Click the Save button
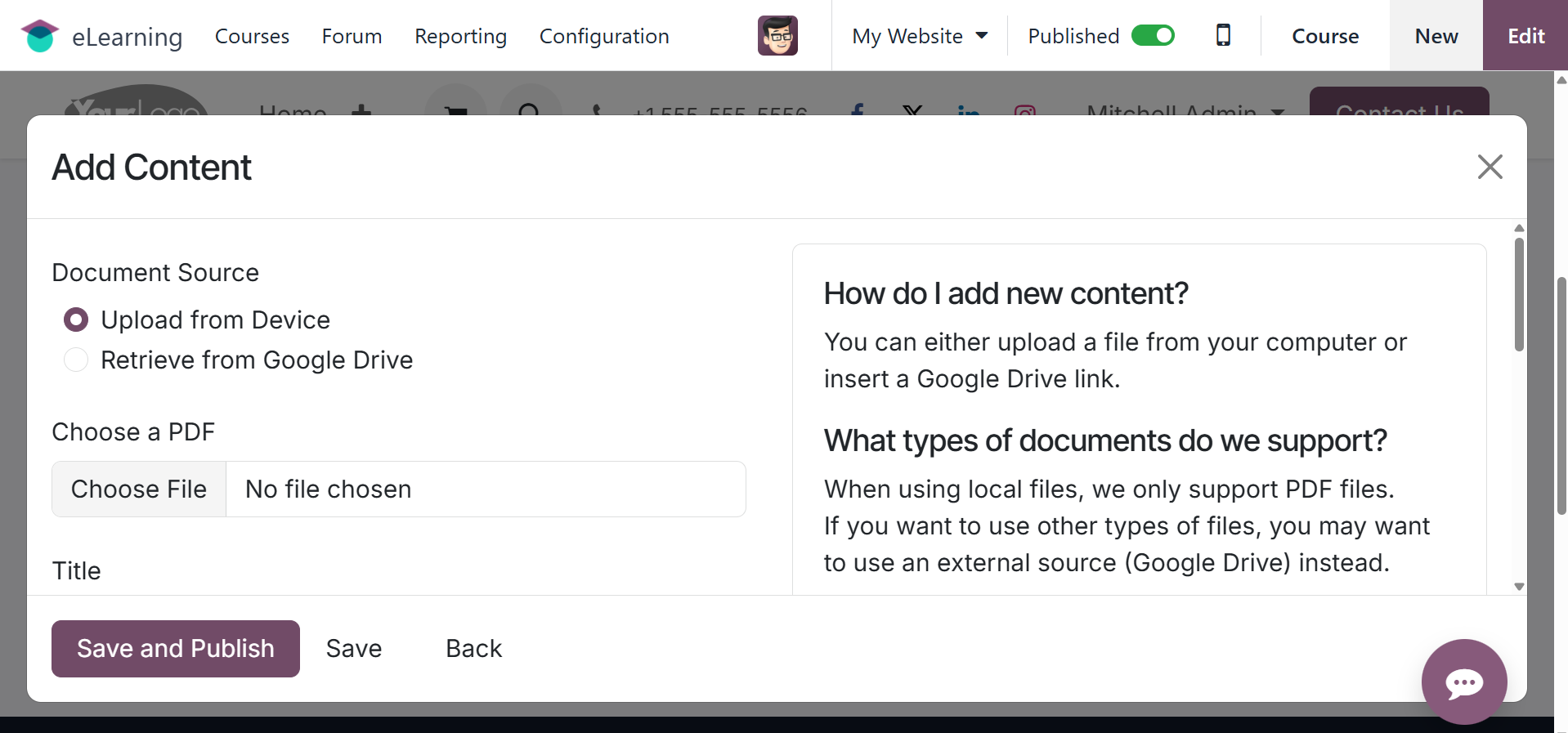 tap(354, 648)
